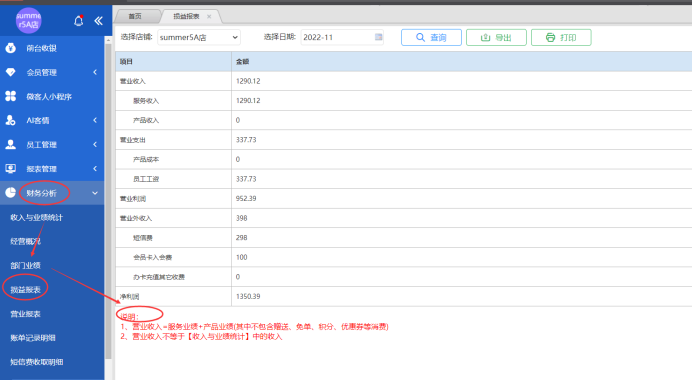The image size is (692, 380).
Task: Click the summer5A店 round avatar
Action: (28, 20)
